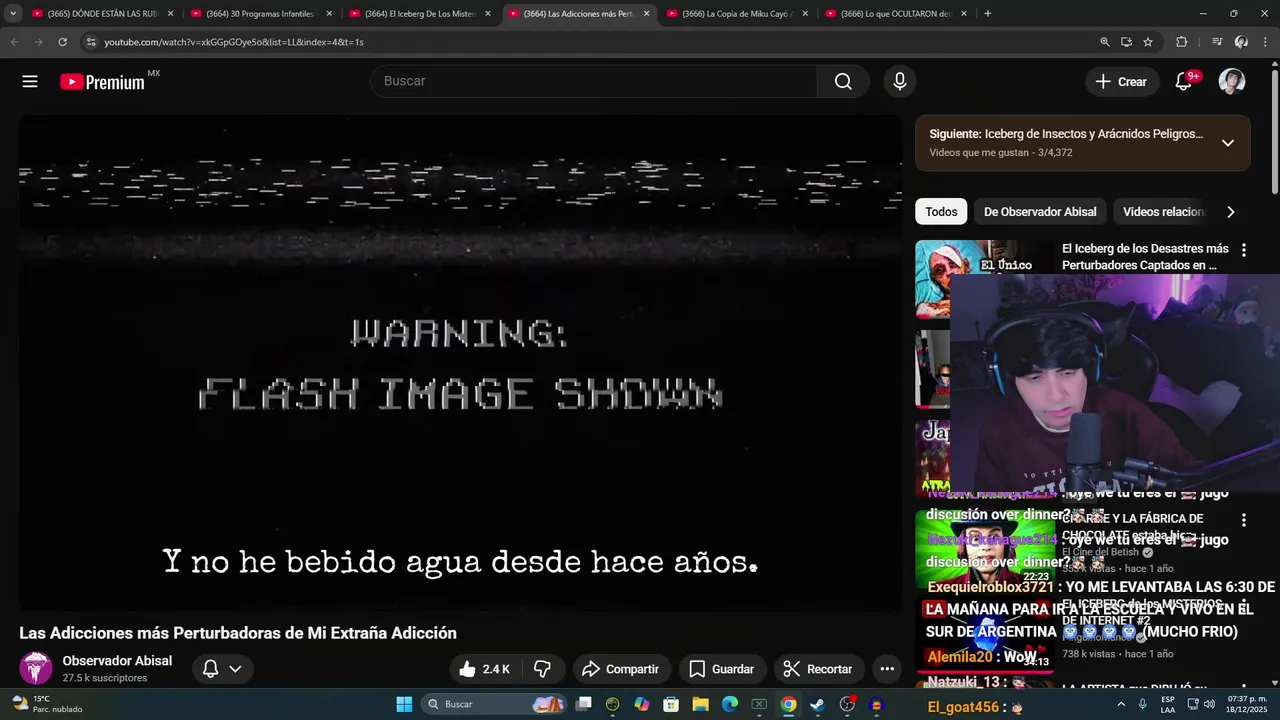Bookmark this page with star icon
The height and width of the screenshot is (720, 1280).
pyautogui.click(x=1148, y=42)
